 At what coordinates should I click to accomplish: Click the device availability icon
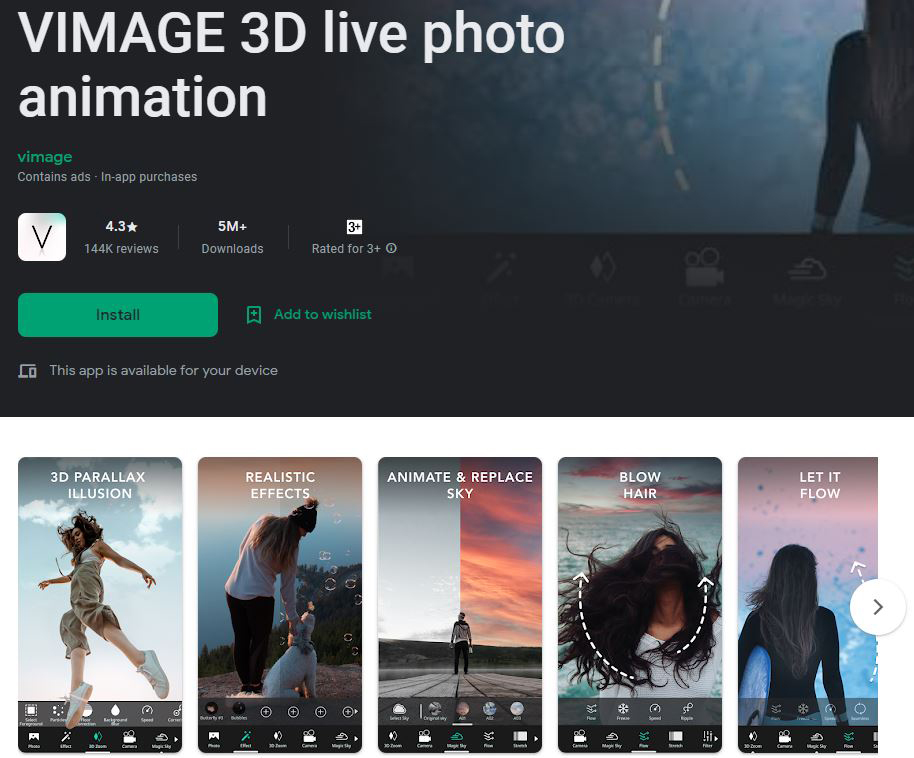27,371
